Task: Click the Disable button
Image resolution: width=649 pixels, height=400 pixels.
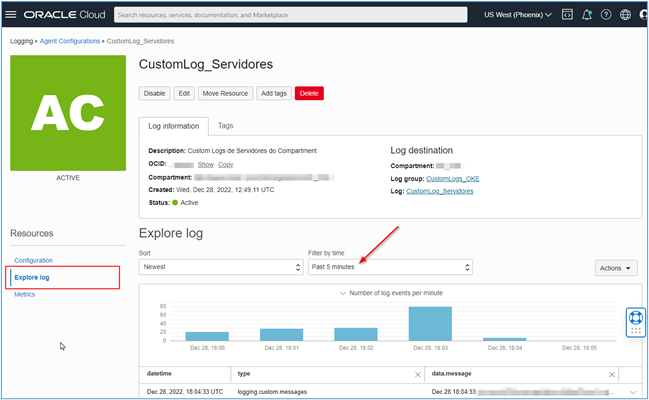Action: tap(154, 93)
